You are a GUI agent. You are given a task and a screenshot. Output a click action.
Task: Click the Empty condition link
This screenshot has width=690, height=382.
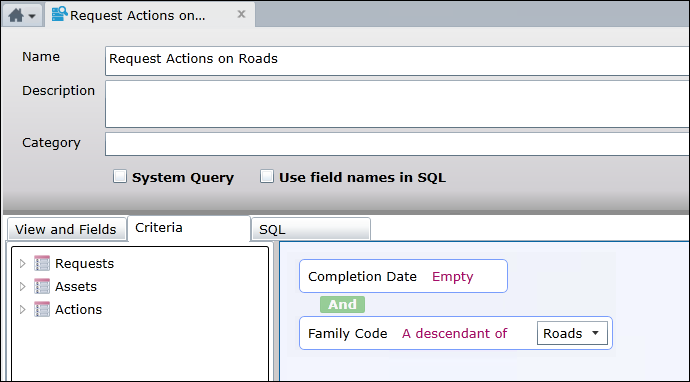pyautogui.click(x=452, y=276)
